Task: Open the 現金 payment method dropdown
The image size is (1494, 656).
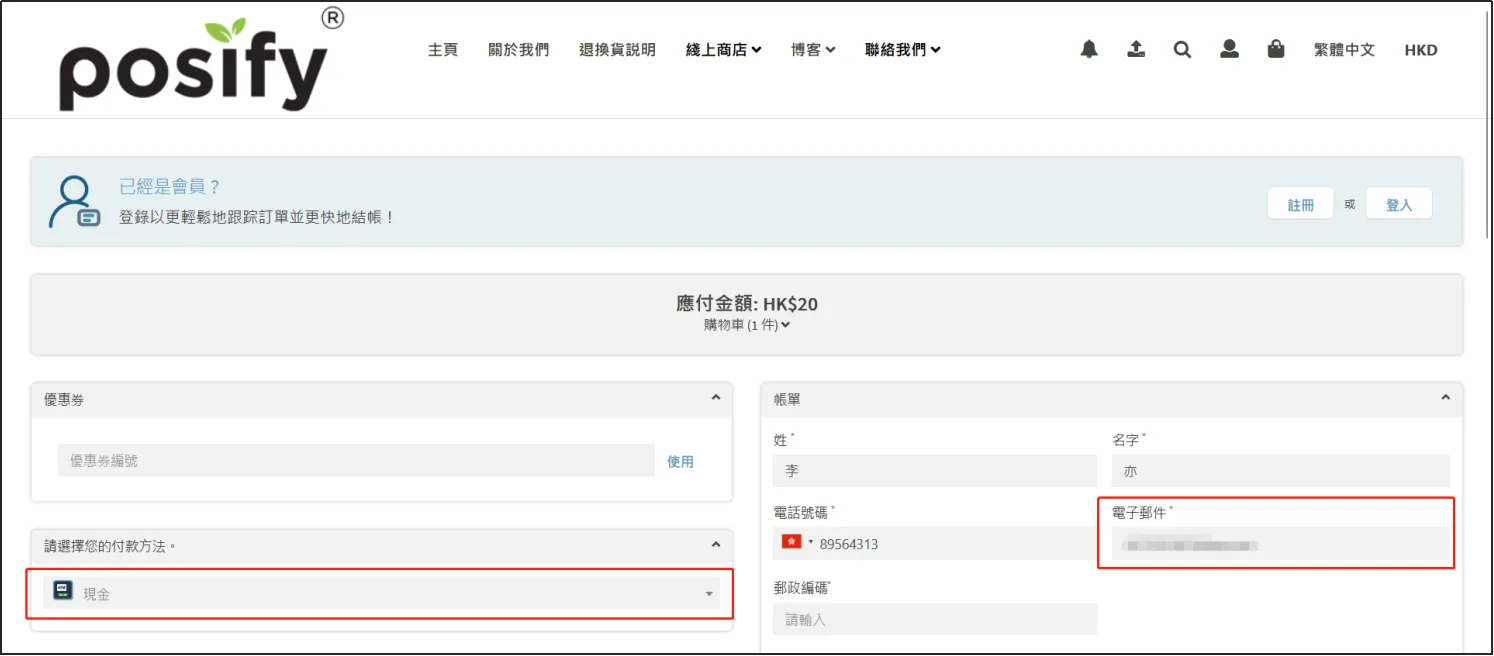Action: coord(381,593)
